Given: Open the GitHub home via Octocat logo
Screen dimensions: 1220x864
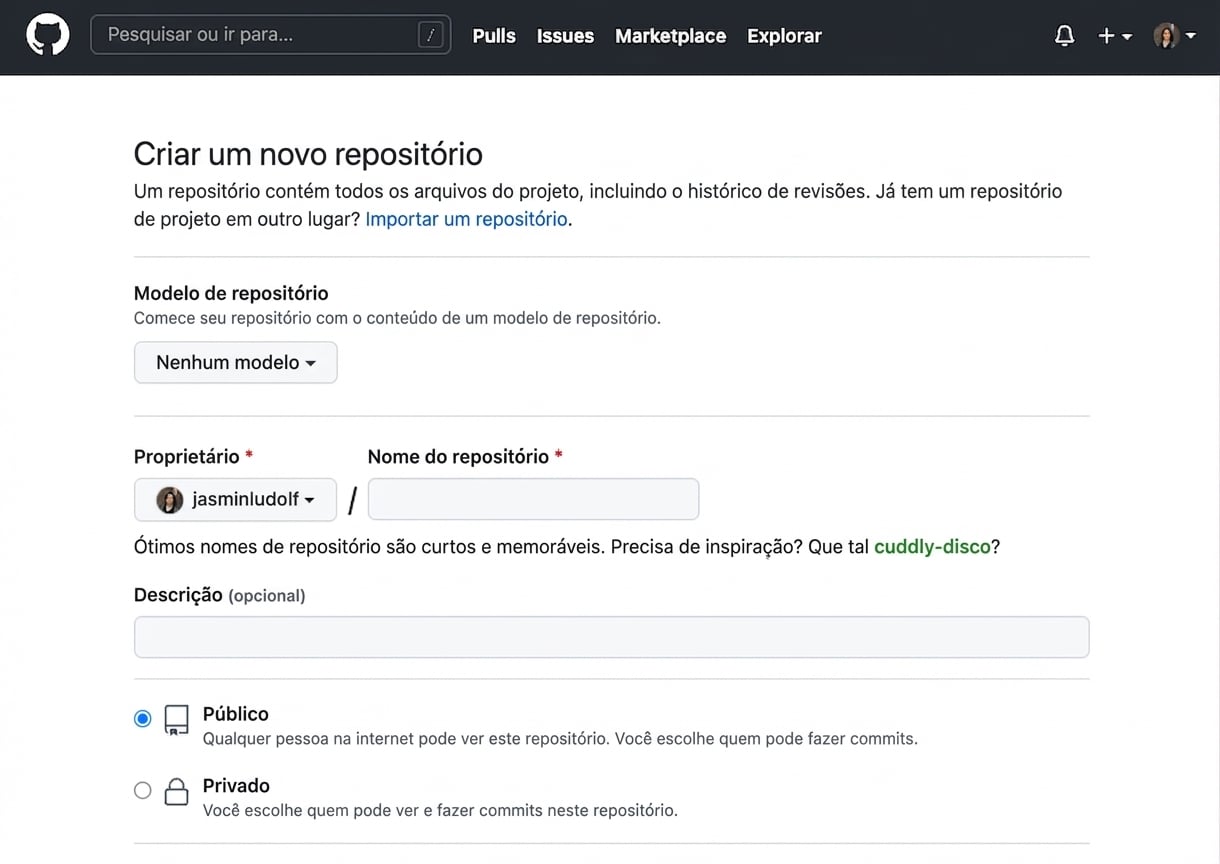Looking at the screenshot, I should click(47, 35).
